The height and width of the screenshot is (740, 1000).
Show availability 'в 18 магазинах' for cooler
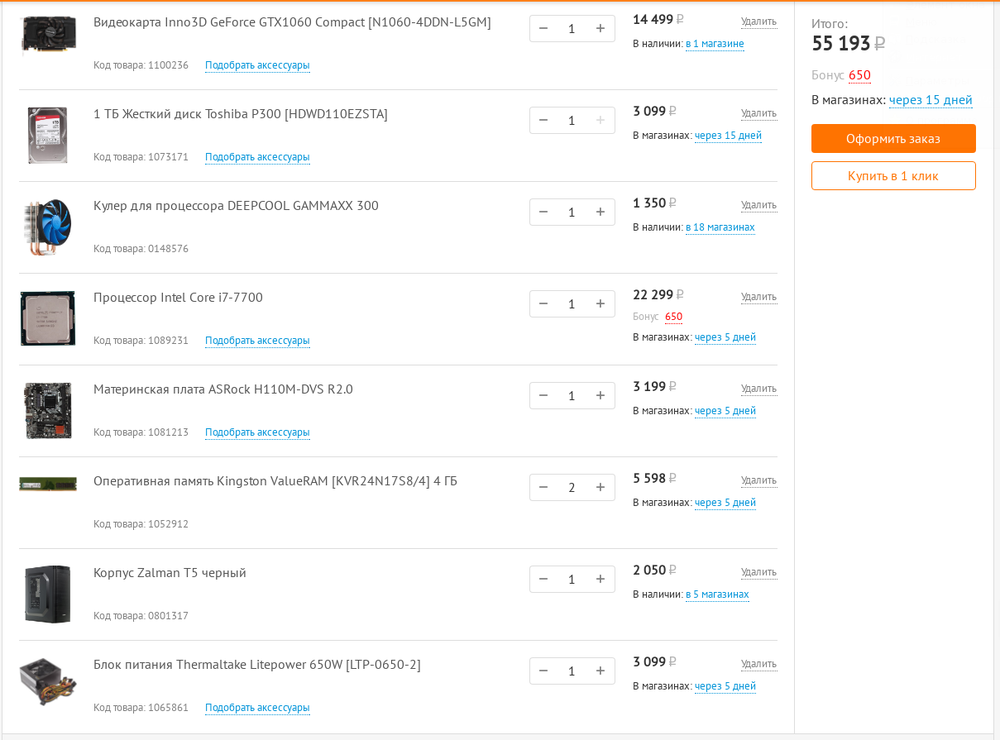coord(720,227)
